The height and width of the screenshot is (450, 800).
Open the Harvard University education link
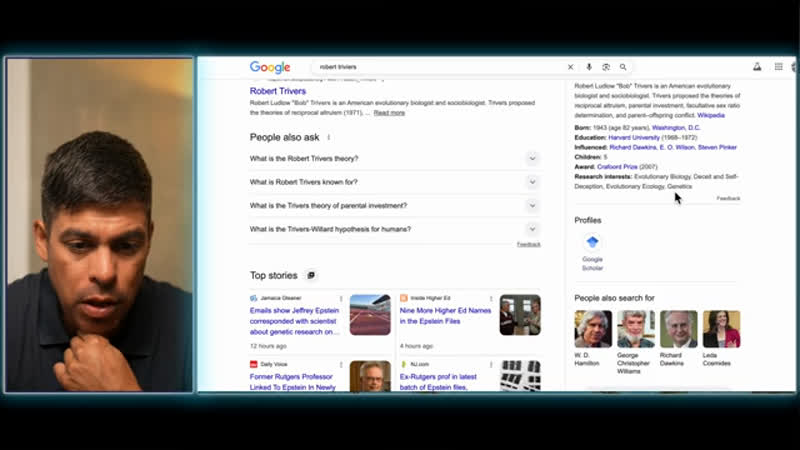tap(634, 137)
